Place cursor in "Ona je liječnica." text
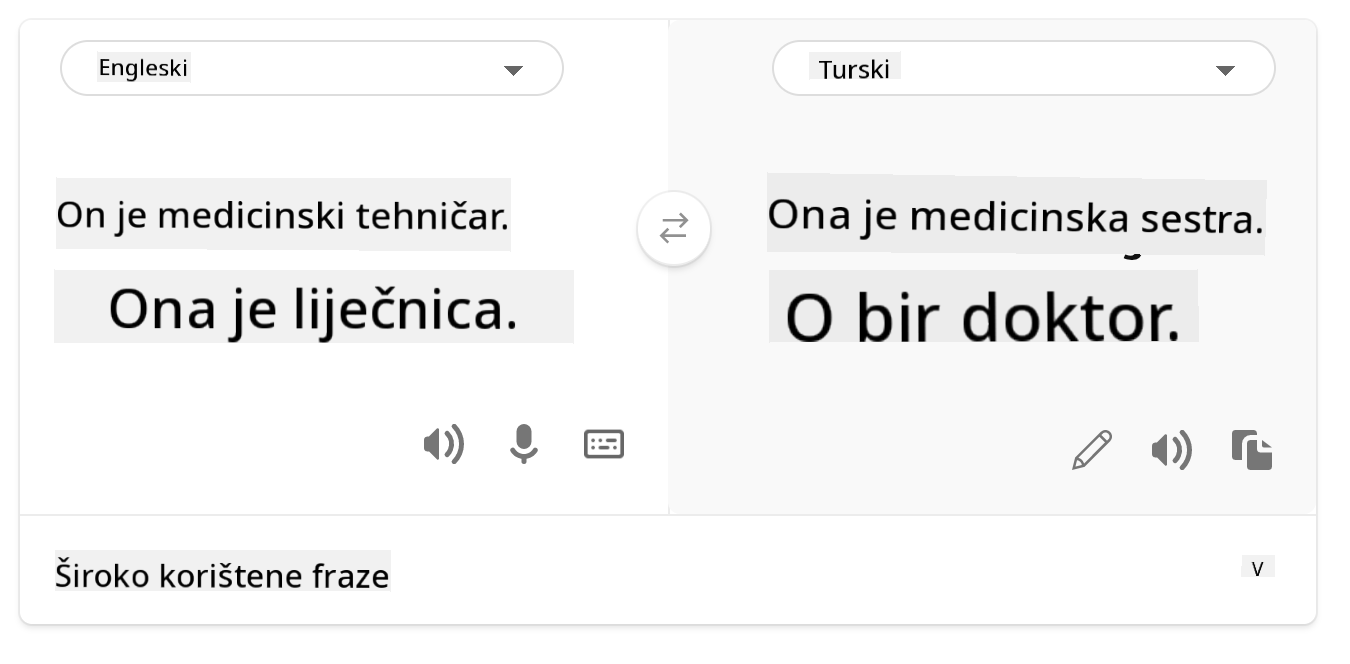 (313, 308)
